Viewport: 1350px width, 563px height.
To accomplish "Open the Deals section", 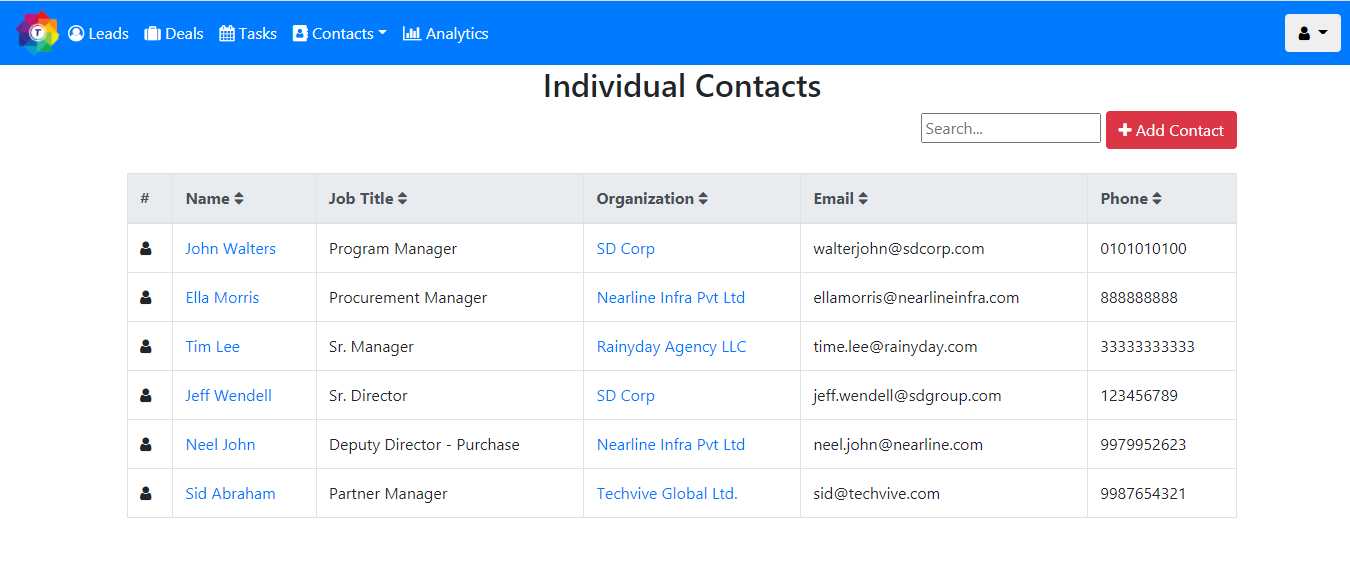I will [174, 33].
